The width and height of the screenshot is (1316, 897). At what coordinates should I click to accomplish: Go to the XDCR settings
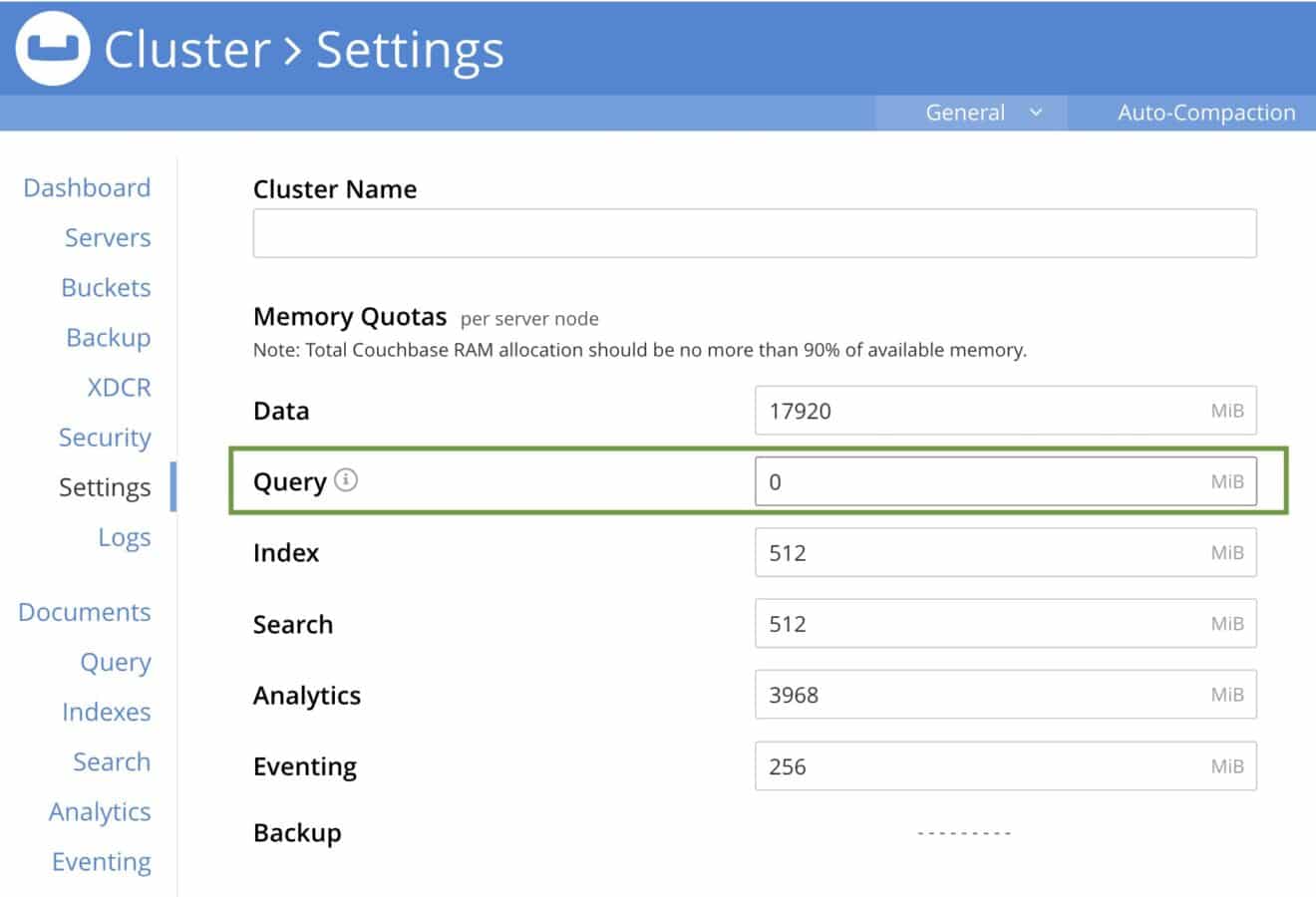pos(119,387)
